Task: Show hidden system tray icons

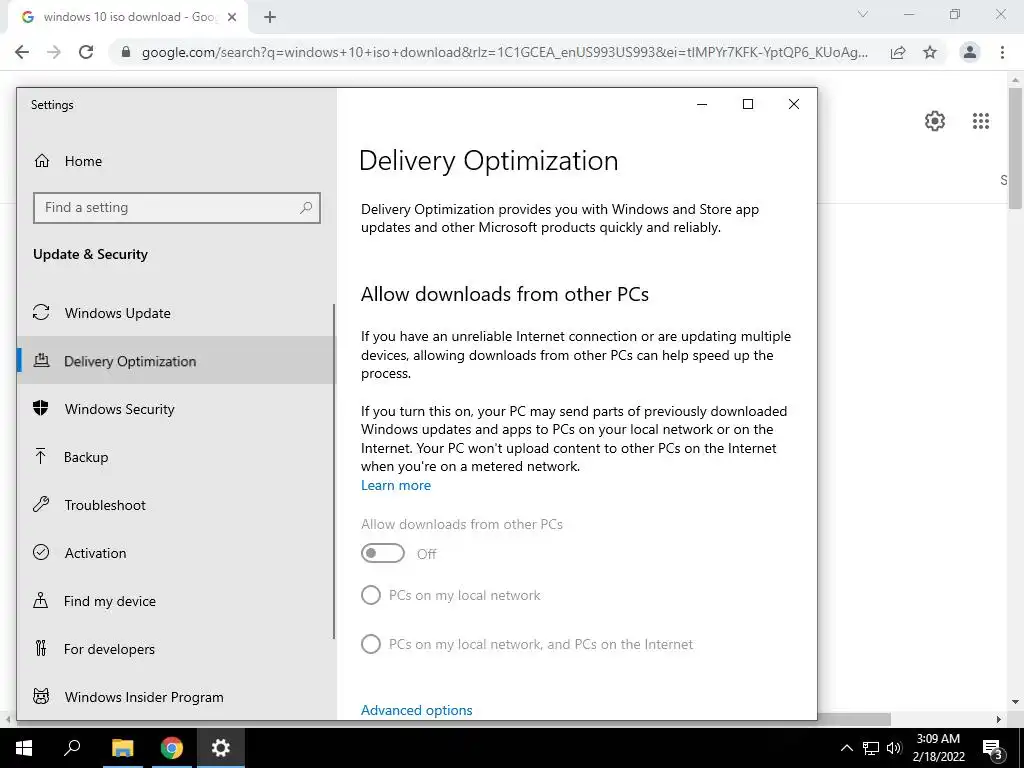Action: point(846,748)
